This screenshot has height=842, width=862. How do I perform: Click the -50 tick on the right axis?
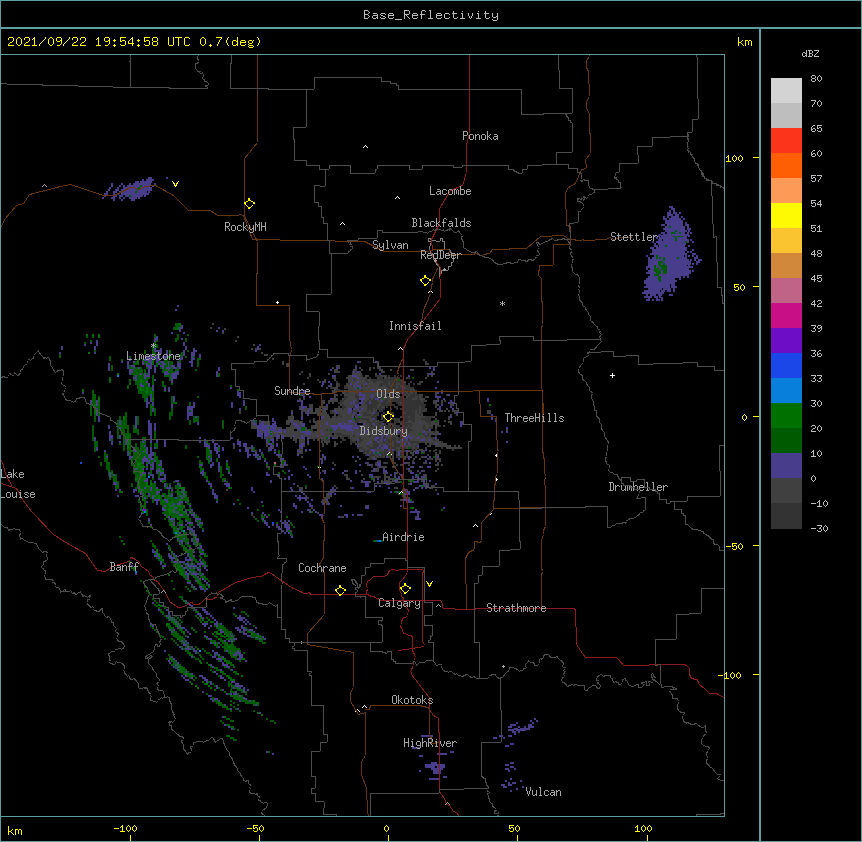(734, 546)
